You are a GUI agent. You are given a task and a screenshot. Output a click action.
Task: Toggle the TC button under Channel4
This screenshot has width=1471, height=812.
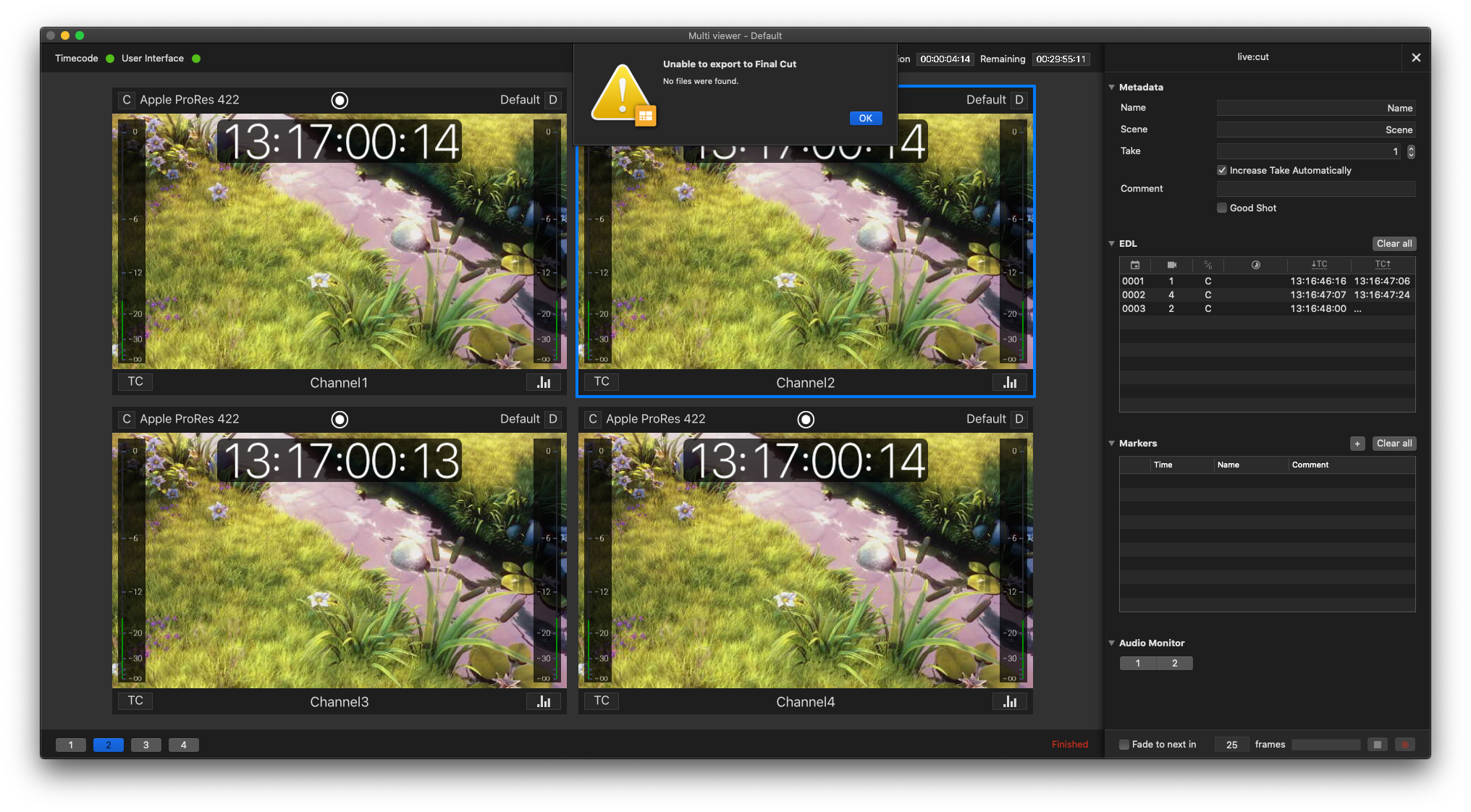click(602, 701)
